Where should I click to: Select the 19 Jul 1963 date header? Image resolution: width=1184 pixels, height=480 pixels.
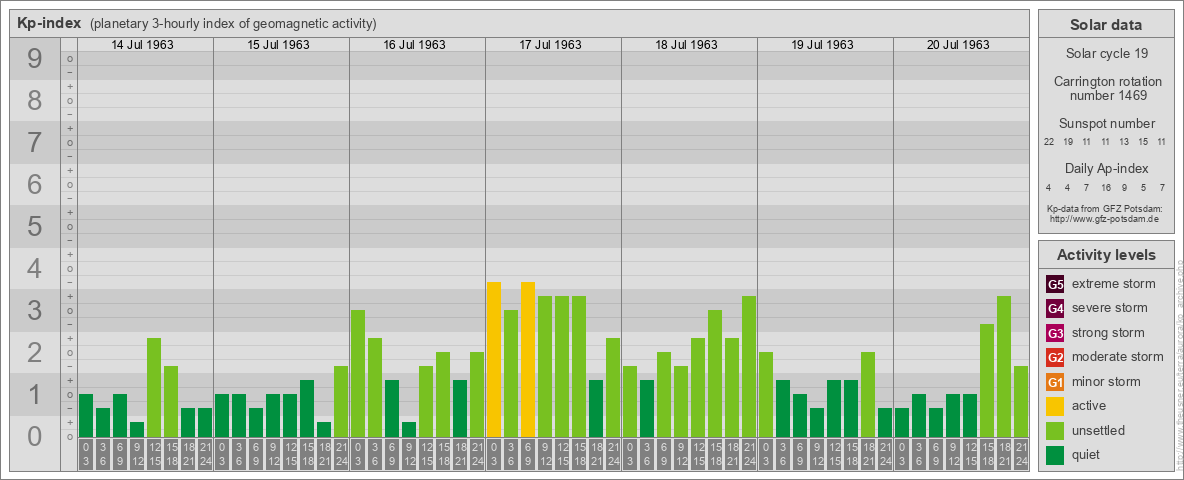tap(822, 45)
